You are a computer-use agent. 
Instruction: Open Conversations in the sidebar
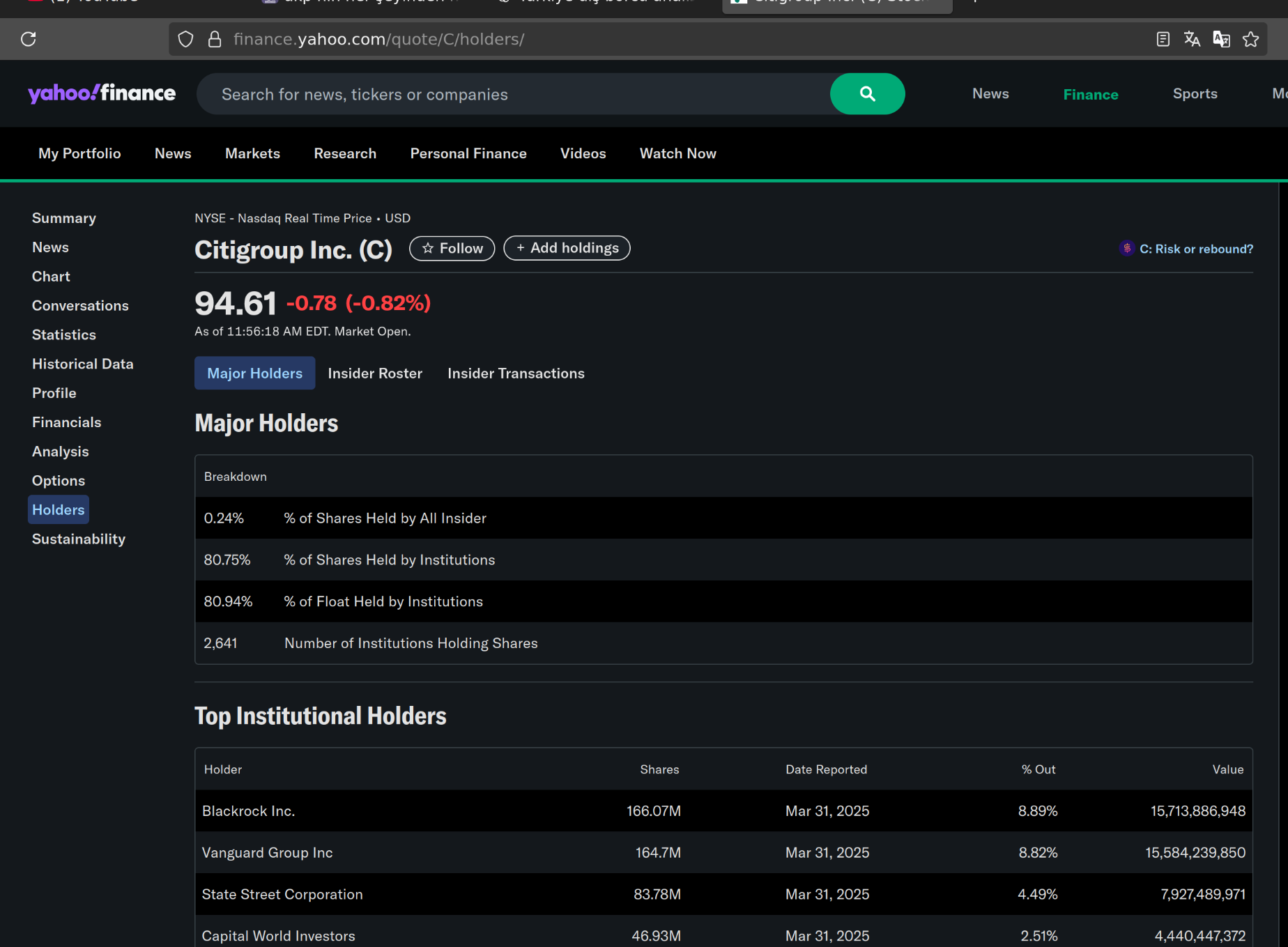(x=80, y=306)
